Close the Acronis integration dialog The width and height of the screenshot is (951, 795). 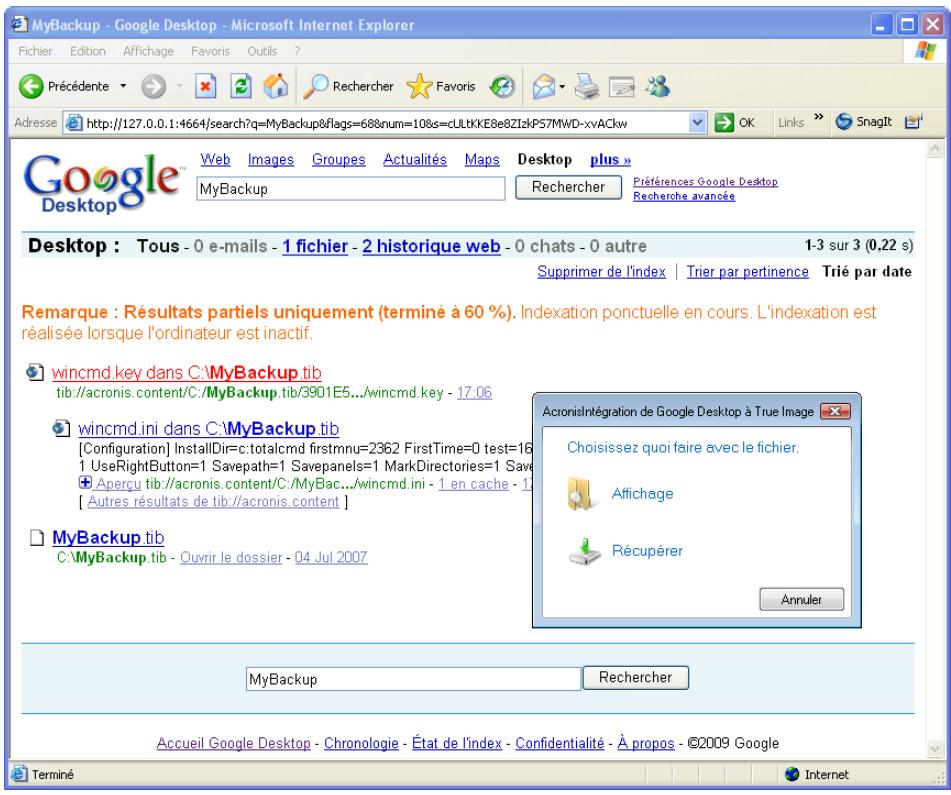coord(835,411)
